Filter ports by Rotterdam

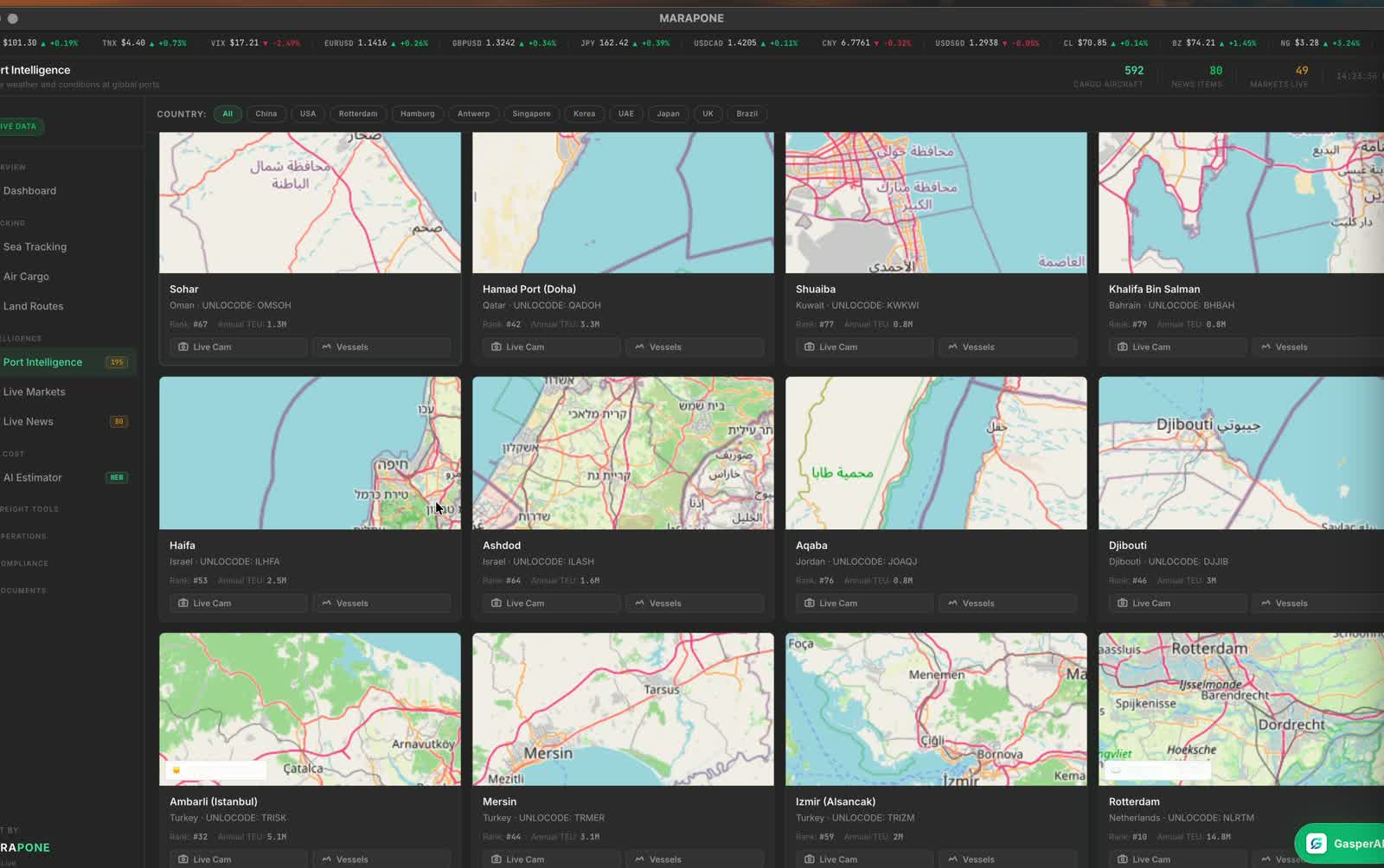(x=358, y=113)
